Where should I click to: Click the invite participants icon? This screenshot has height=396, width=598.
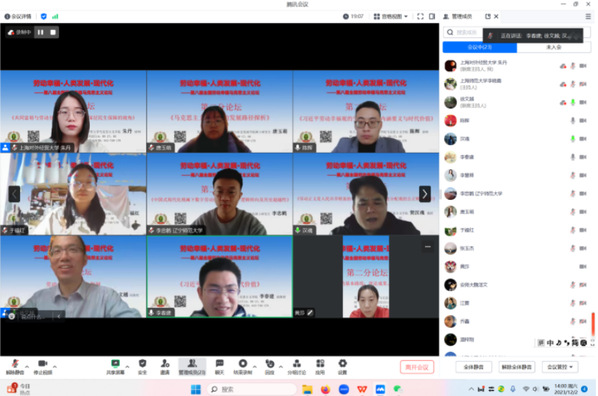click(x=165, y=367)
